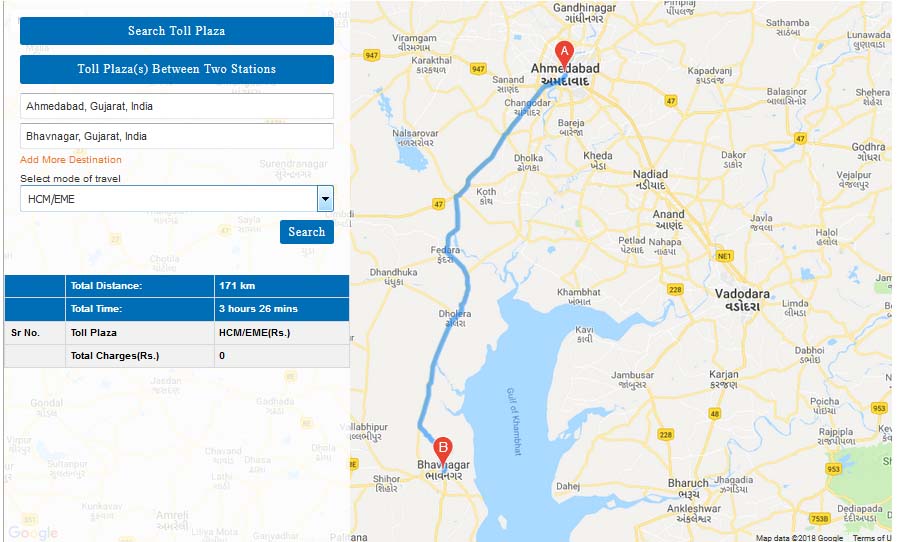Image resolution: width=902 pixels, height=542 pixels.
Task: Click the NE1 expressway shield icon
Action: pyautogui.click(x=724, y=256)
